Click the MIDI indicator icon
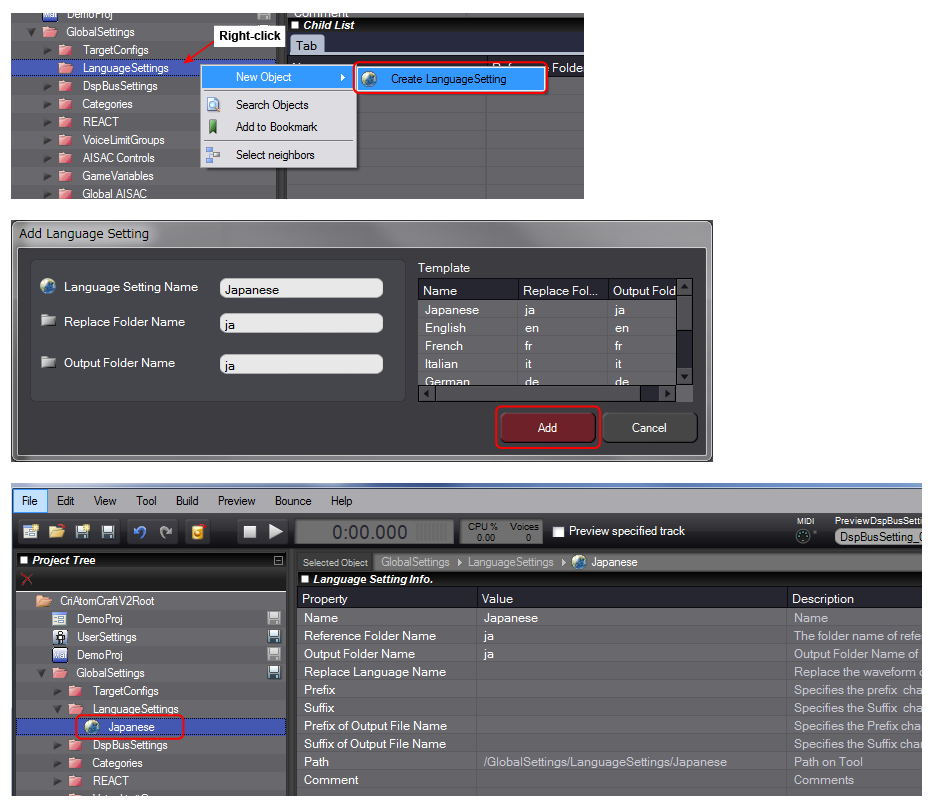This screenshot has width=935, height=808. click(803, 536)
